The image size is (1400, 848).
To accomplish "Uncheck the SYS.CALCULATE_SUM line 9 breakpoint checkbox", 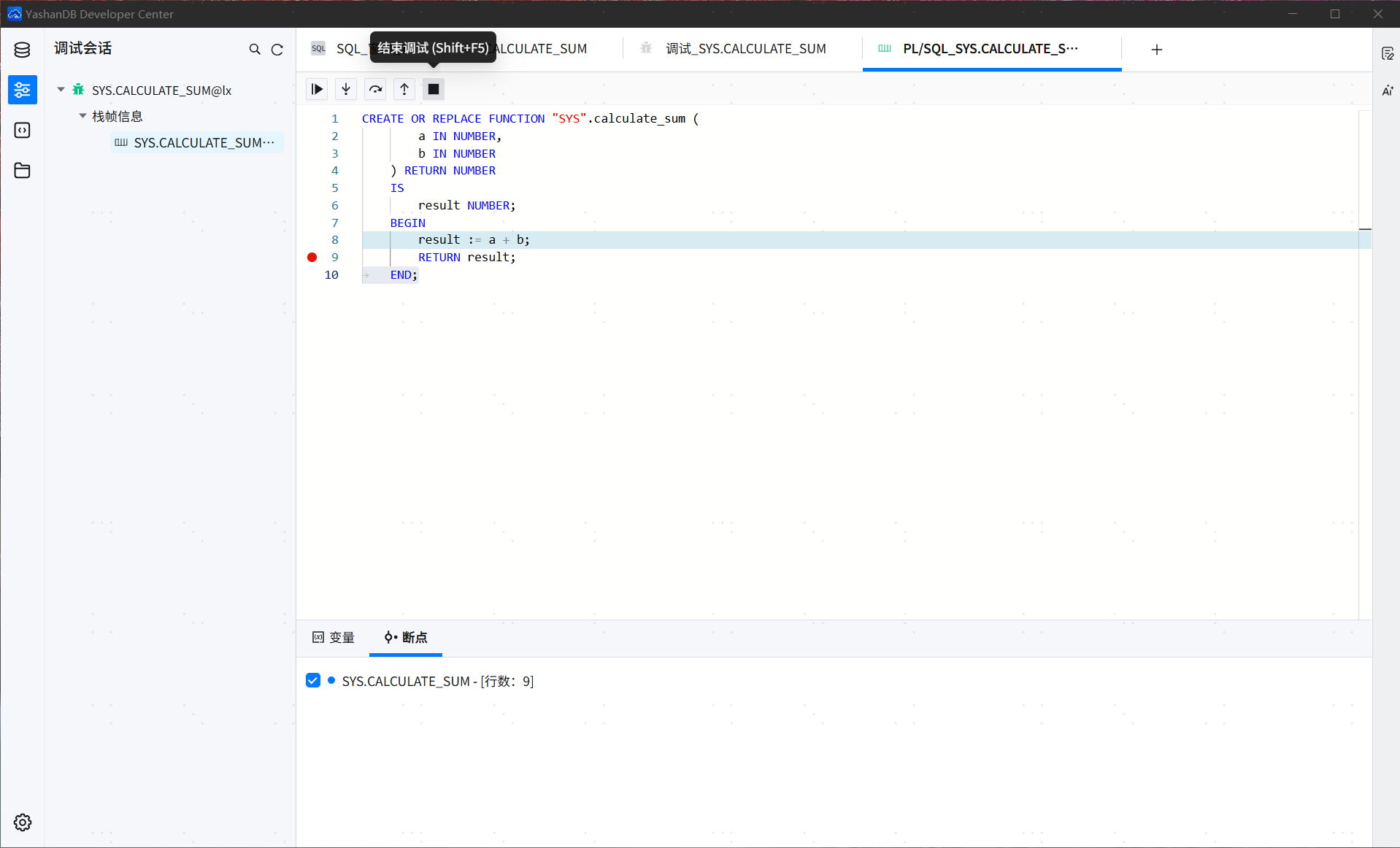I will click(313, 681).
